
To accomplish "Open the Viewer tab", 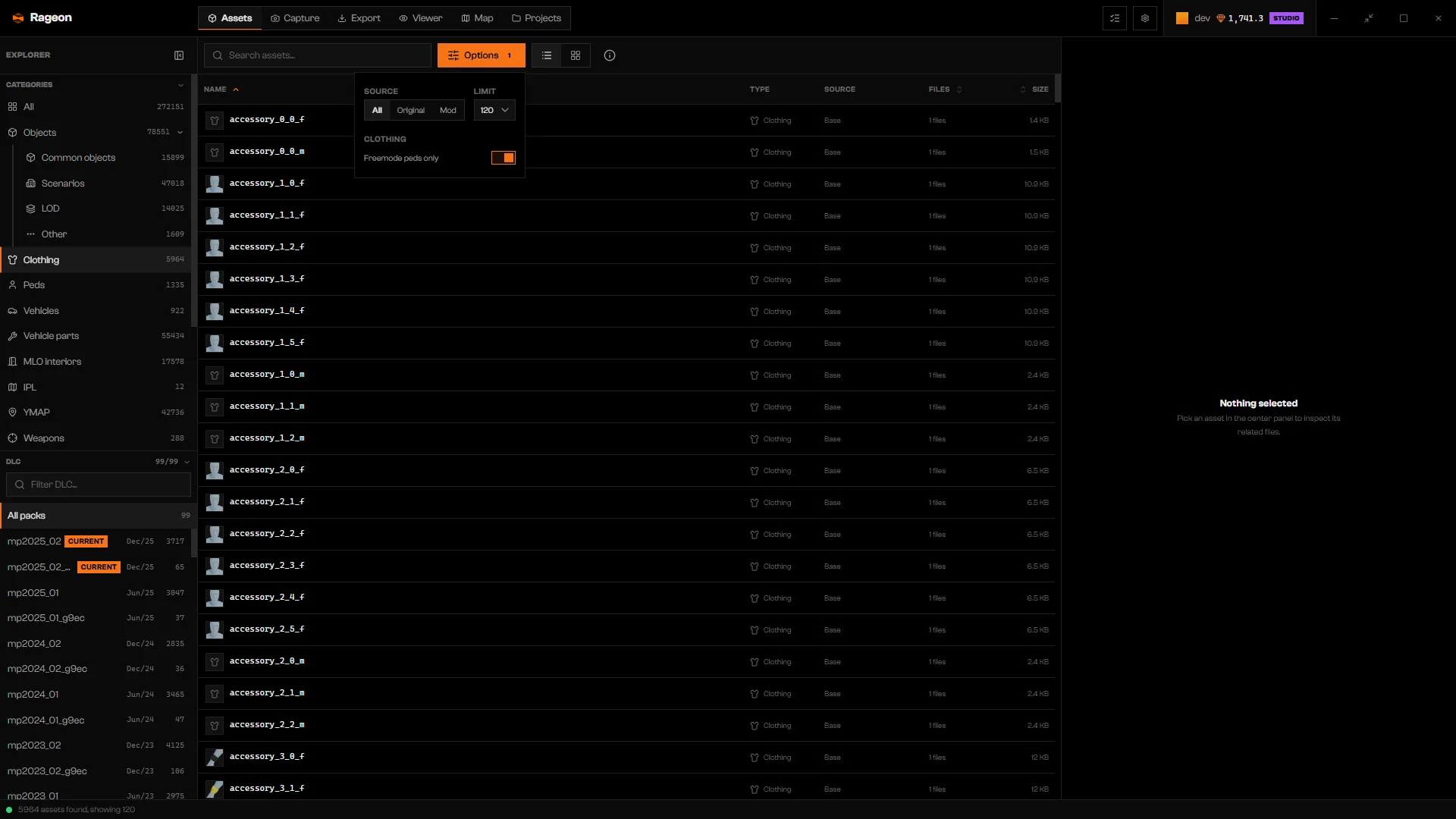I will (421, 18).
